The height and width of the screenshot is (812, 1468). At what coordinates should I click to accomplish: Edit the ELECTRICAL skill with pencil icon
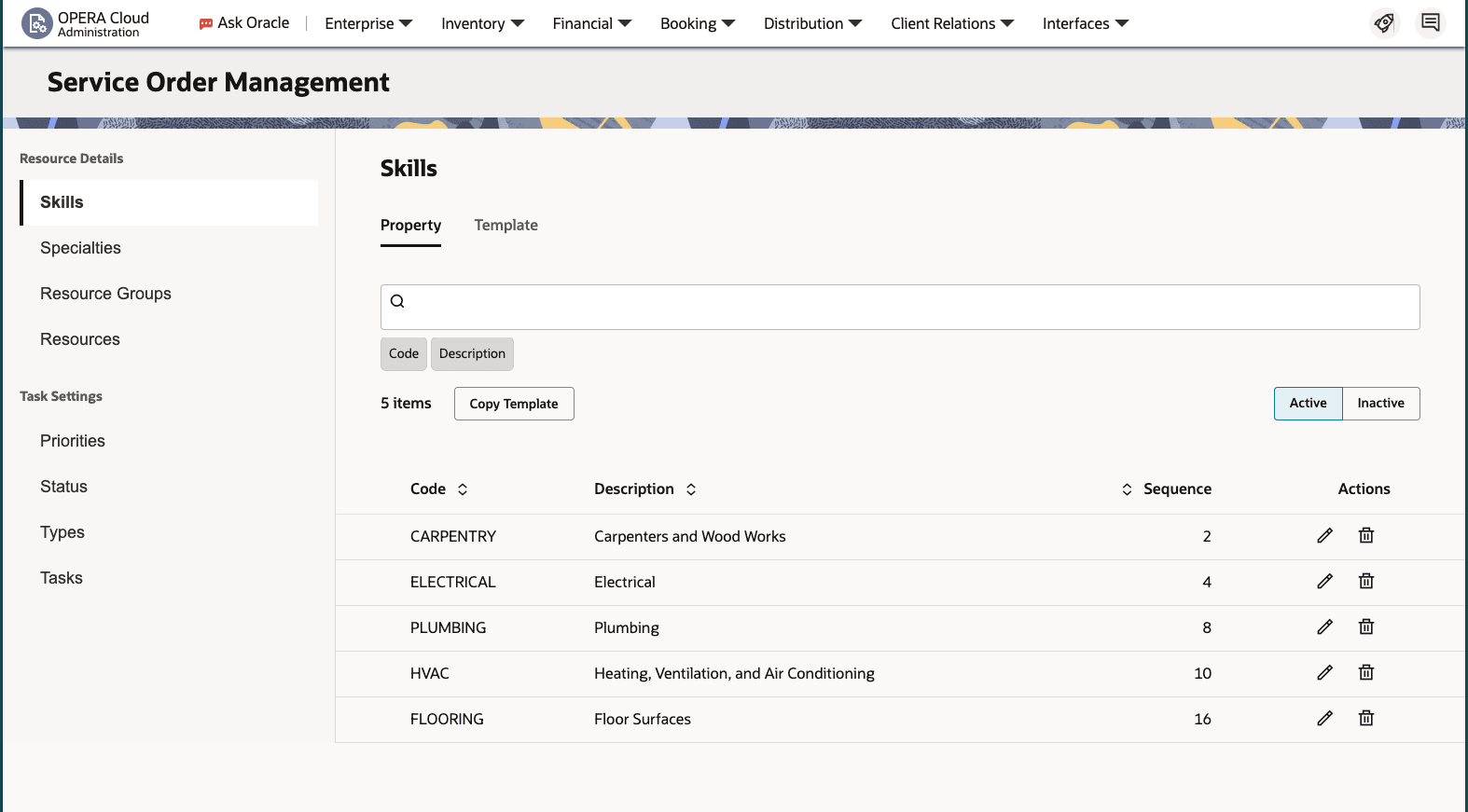point(1324,581)
